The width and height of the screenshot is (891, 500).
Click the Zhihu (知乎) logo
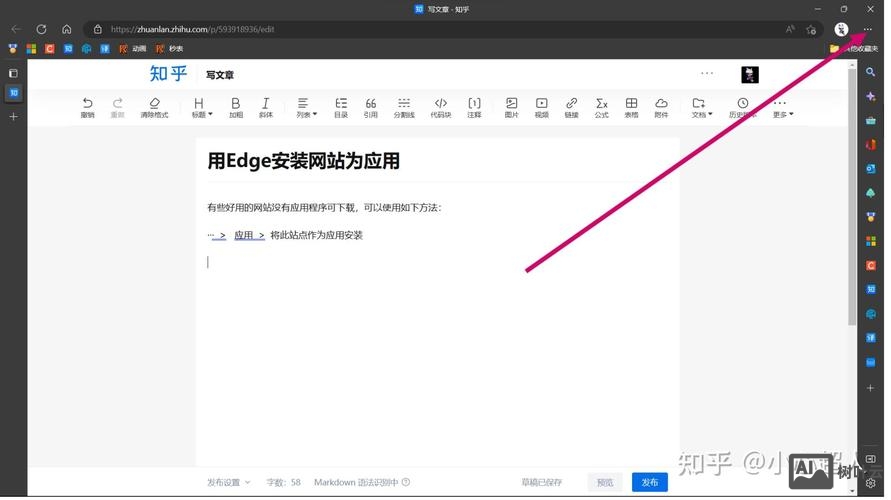coord(168,73)
